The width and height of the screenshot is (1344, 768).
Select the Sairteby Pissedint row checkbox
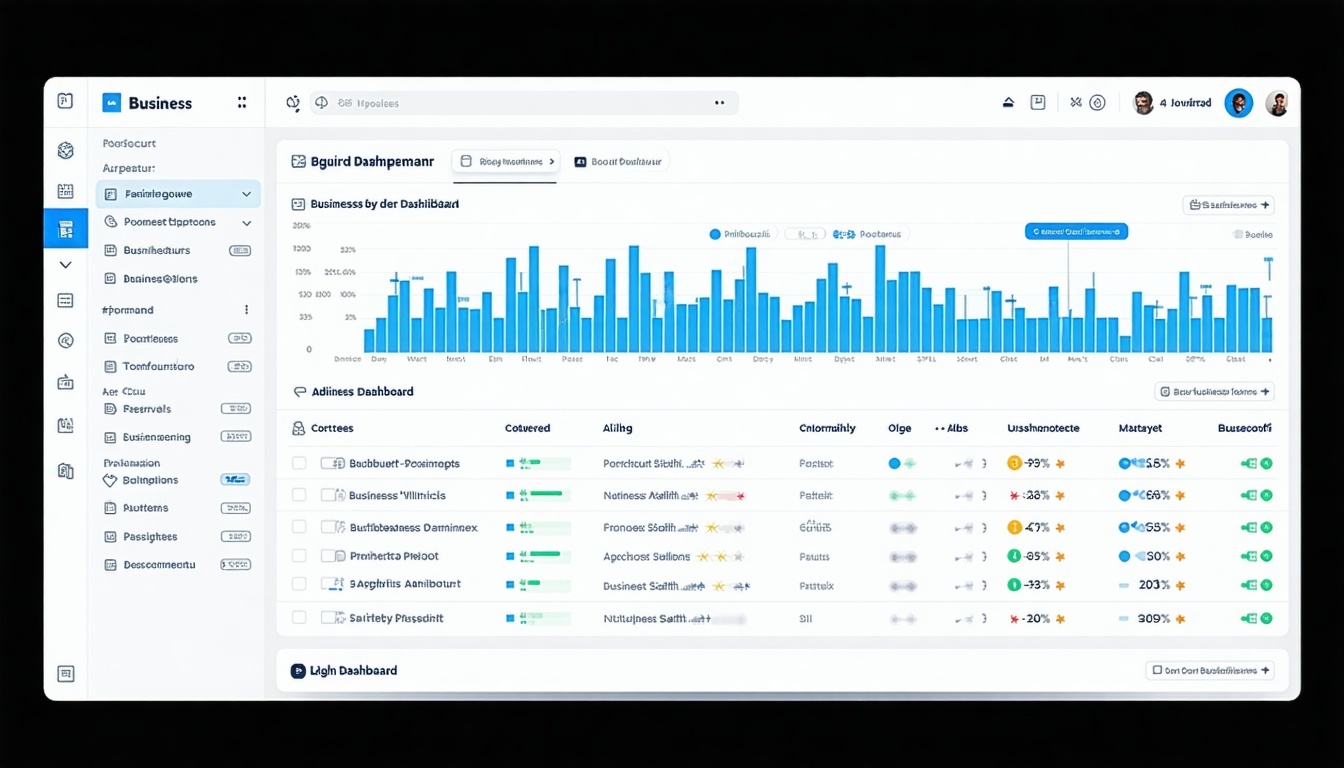coord(299,618)
